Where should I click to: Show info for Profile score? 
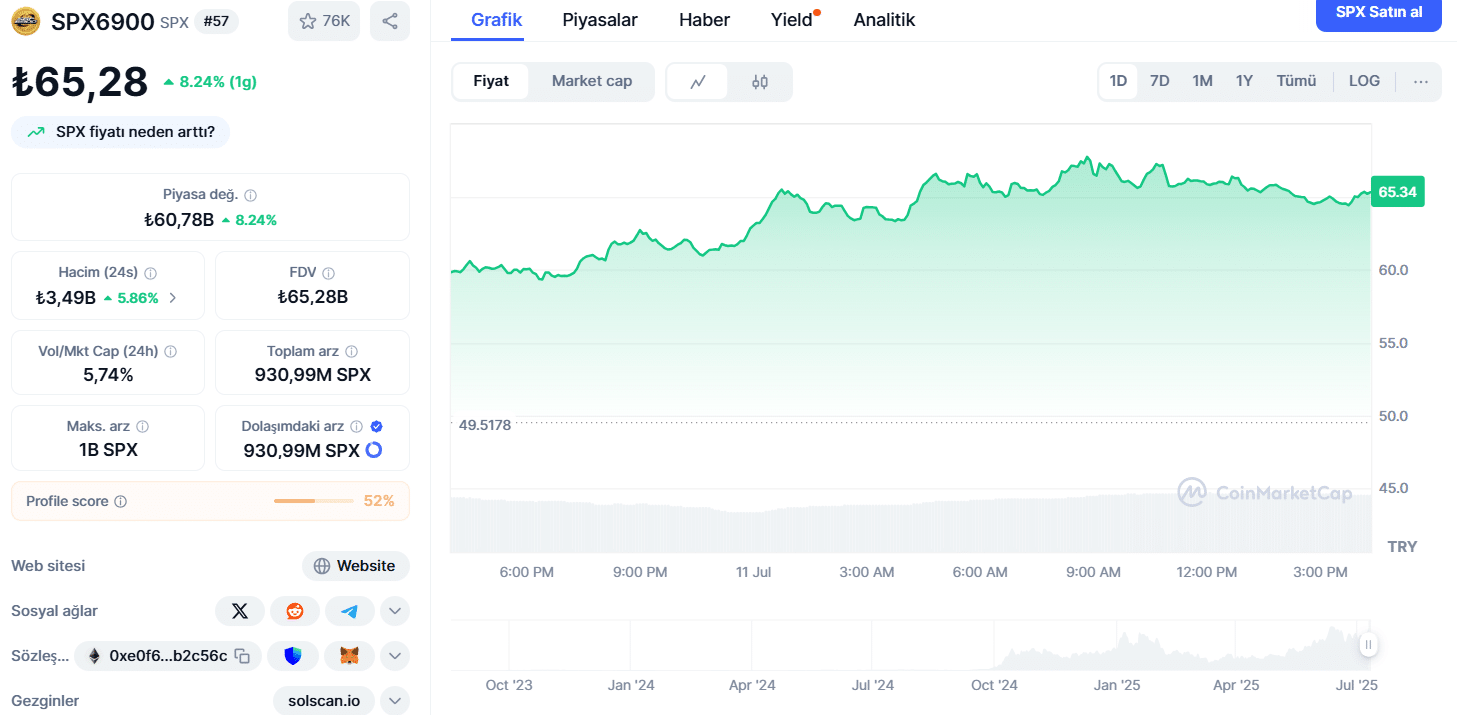(x=121, y=502)
